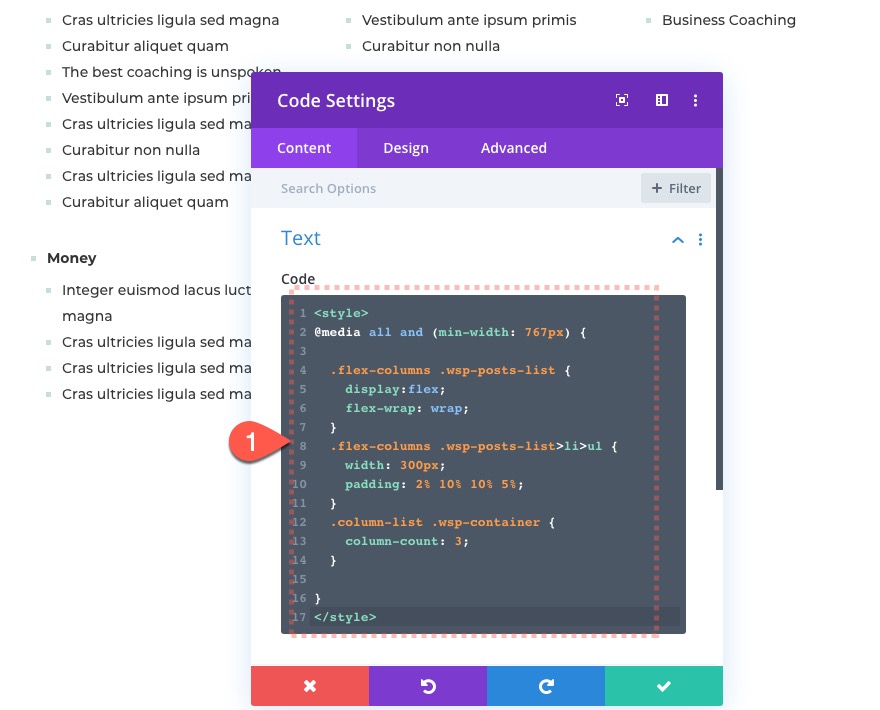Discard changes with the red X button
The image size is (880, 710).
pos(310,686)
